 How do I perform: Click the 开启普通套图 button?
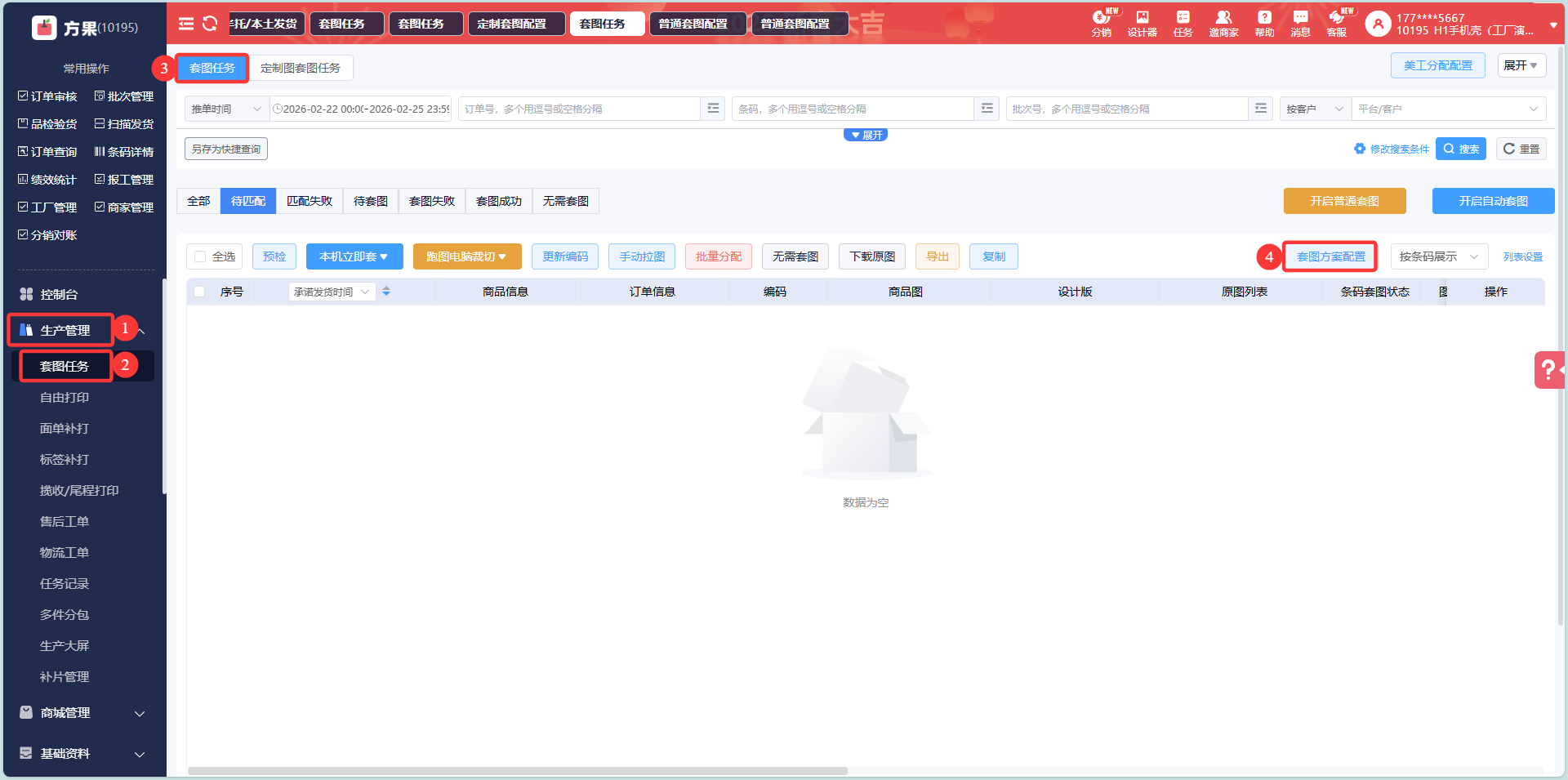(1345, 201)
